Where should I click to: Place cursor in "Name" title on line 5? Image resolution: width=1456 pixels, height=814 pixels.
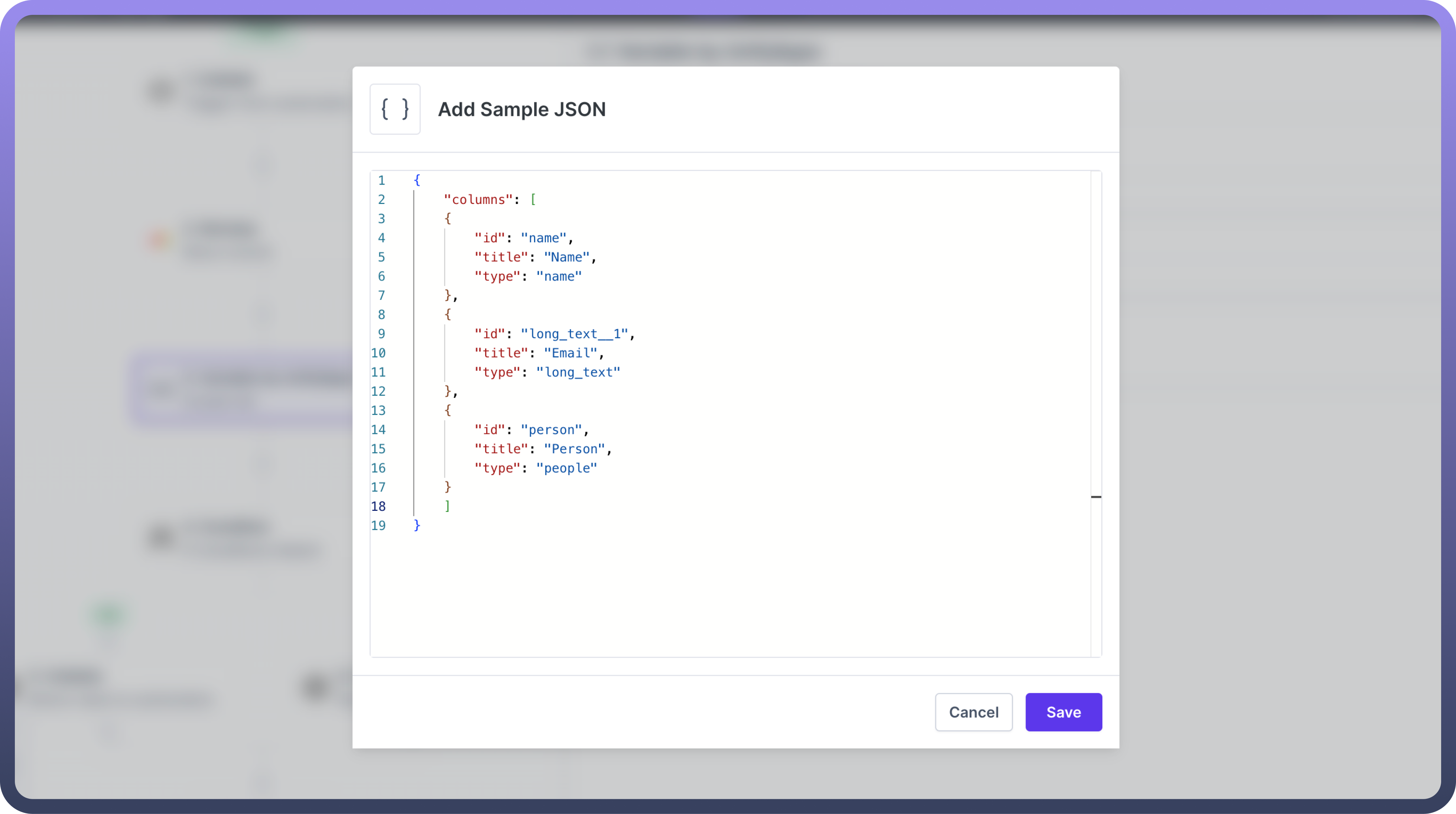point(566,257)
